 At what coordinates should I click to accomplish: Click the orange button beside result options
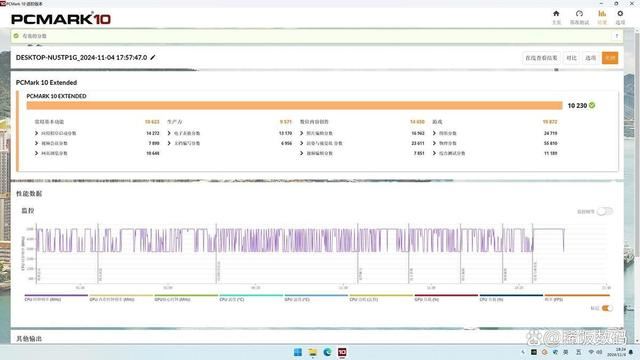click(610, 58)
